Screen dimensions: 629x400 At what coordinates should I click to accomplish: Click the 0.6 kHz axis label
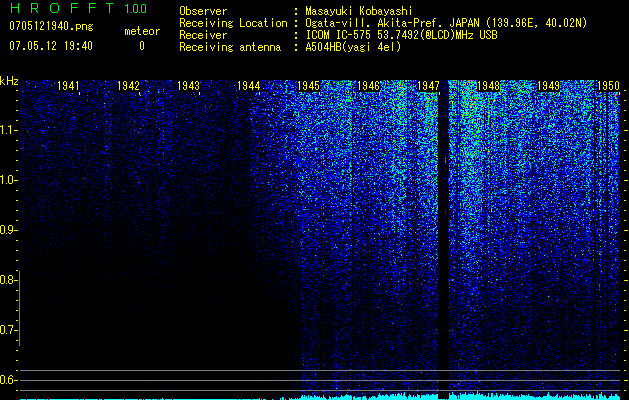tap(8, 380)
